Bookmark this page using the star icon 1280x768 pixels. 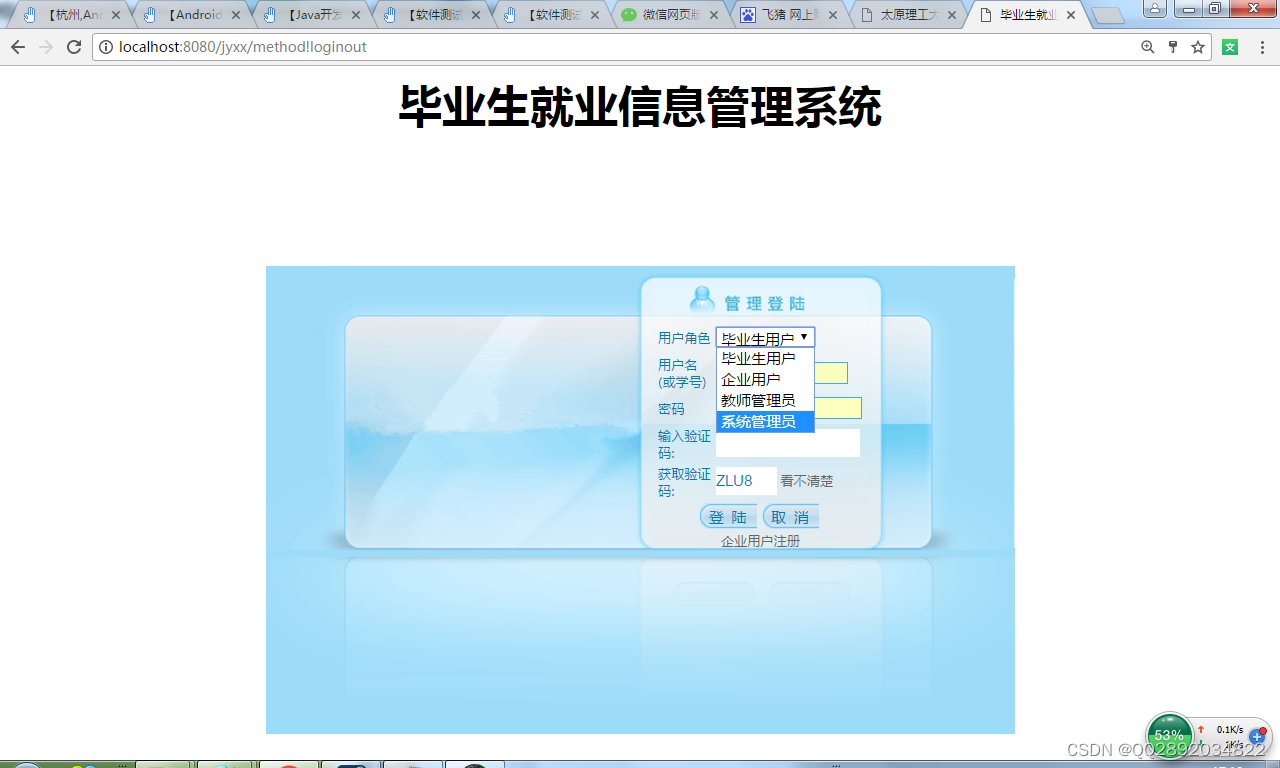1196,46
